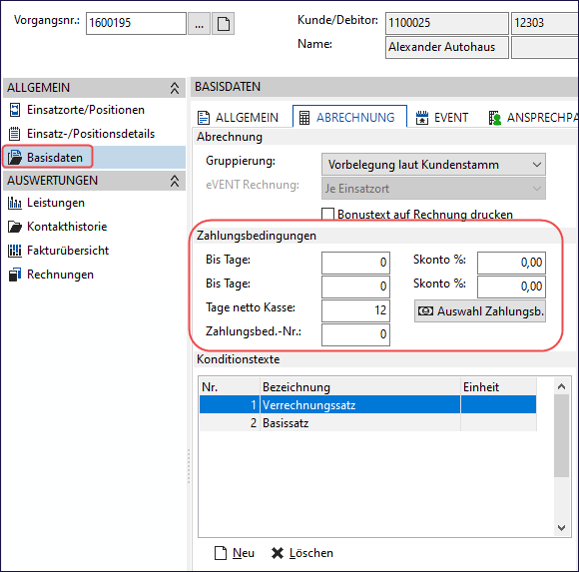Click the new document icon beside Vorgangsnr.
The height and width of the screenshot is (572, 579).
(223, 24)
